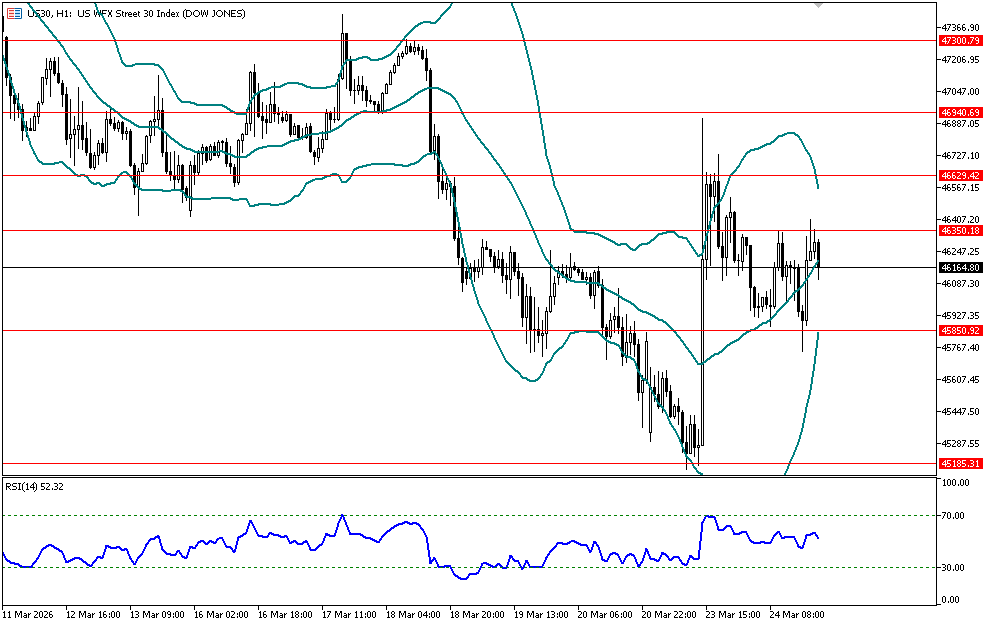The height and width of the screenshot is (626, 994).
Task: Select the 46940.69 red price label
Action: pyautogui.click(x=959, y=113)
